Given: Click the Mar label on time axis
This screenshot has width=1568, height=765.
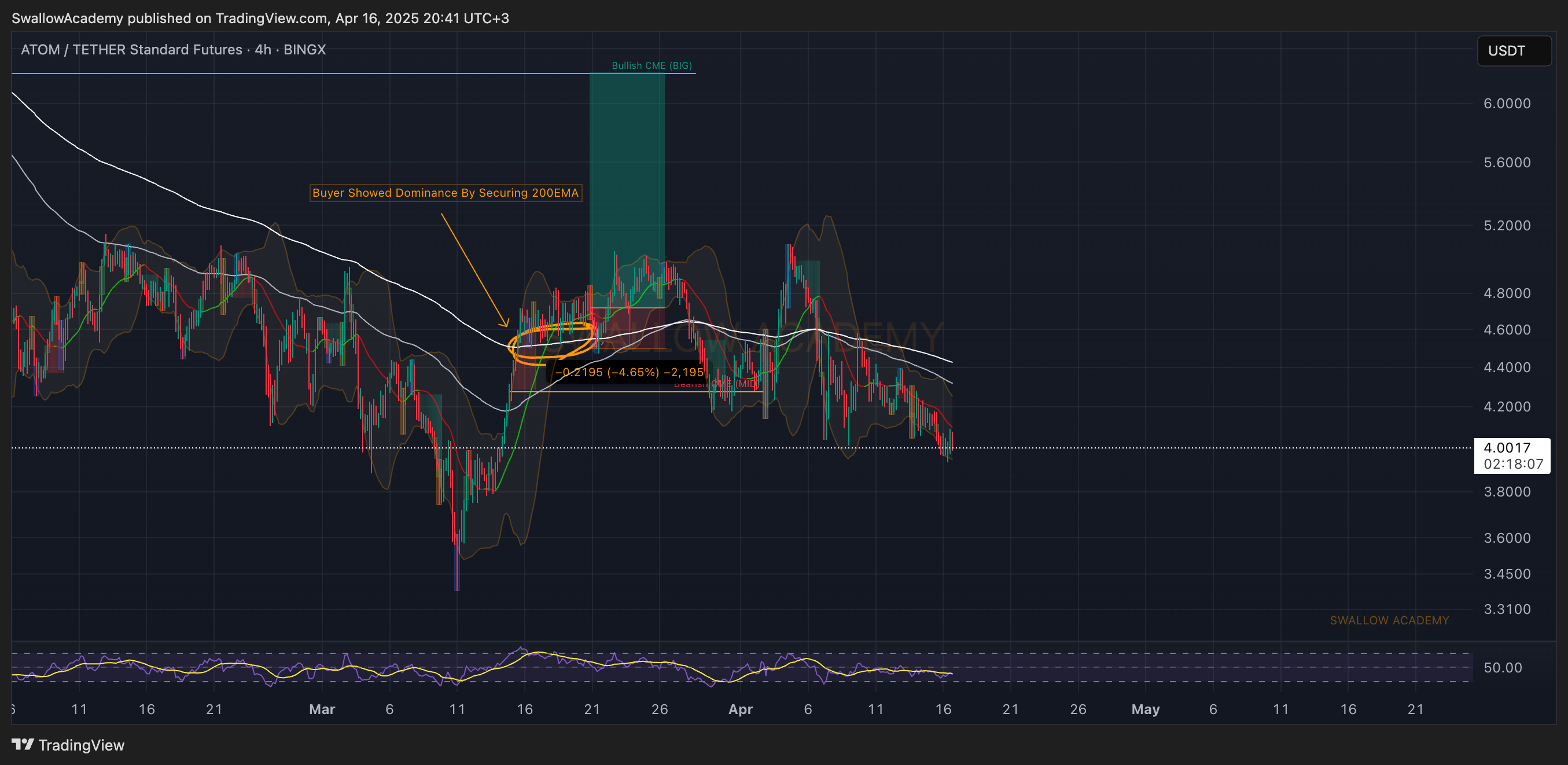Looking at the screenshot, I should click(322, 709).
